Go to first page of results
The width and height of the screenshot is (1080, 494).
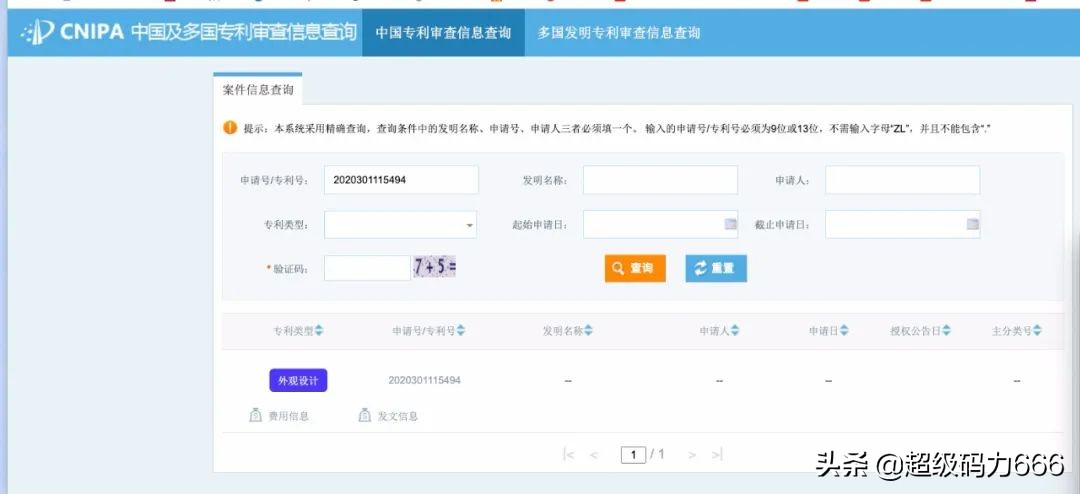point(568,454)
